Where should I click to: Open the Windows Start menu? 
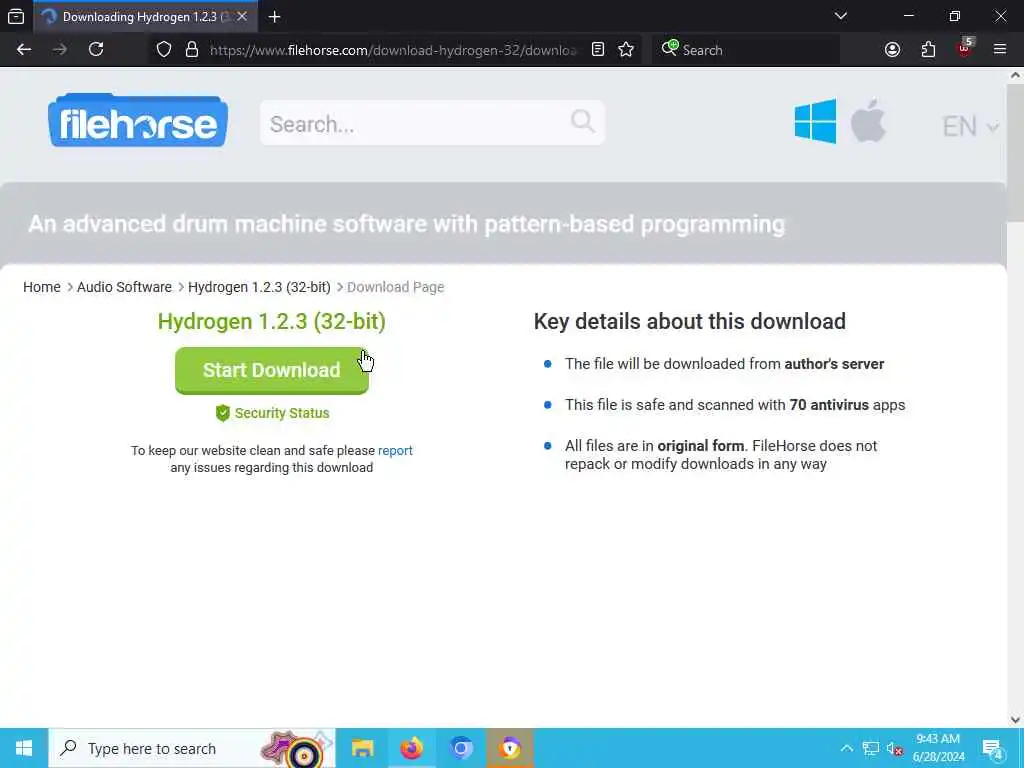point(24,748)
